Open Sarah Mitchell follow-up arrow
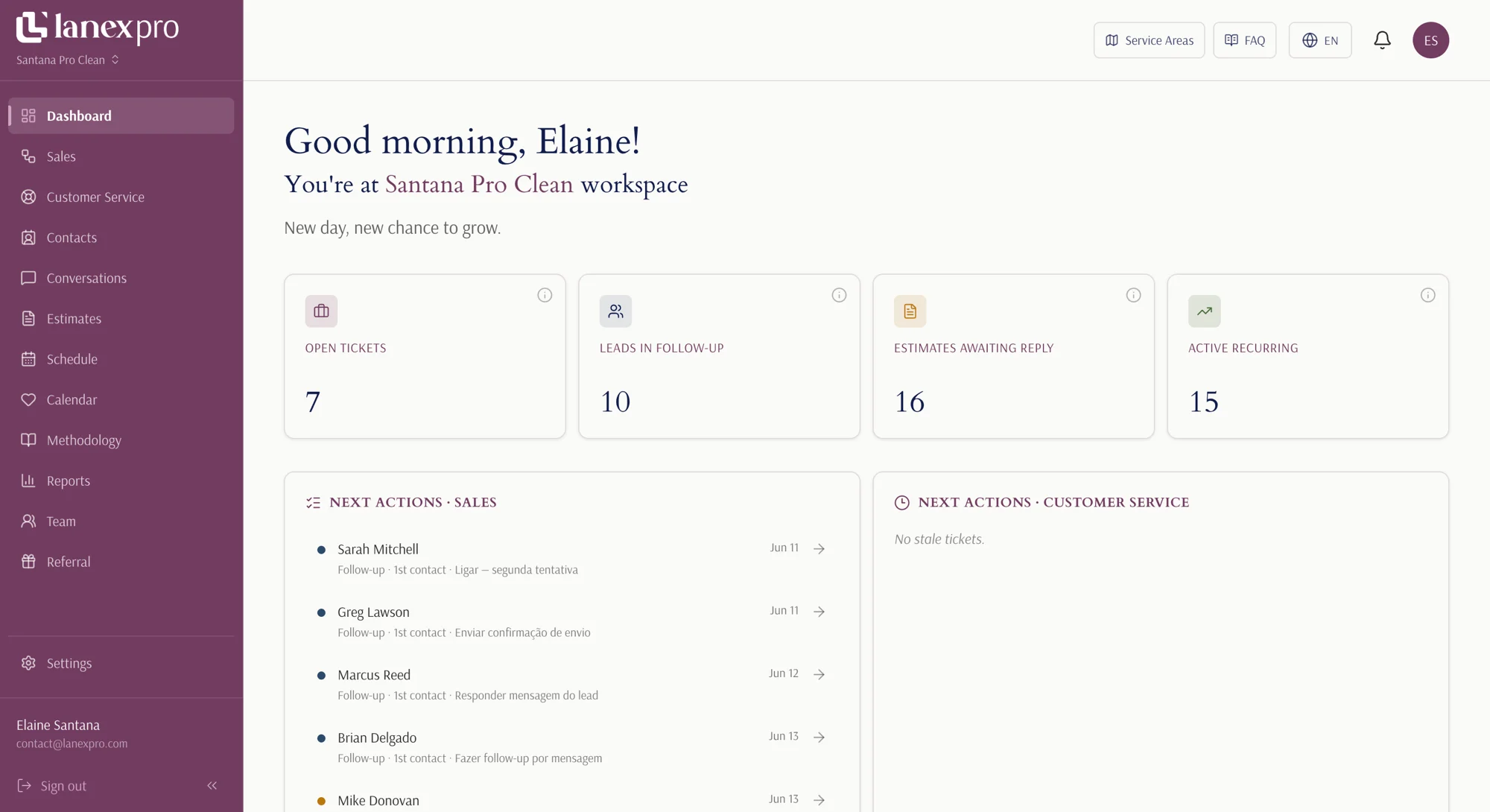Viewport: 1490px width, 812px height. 819,549
